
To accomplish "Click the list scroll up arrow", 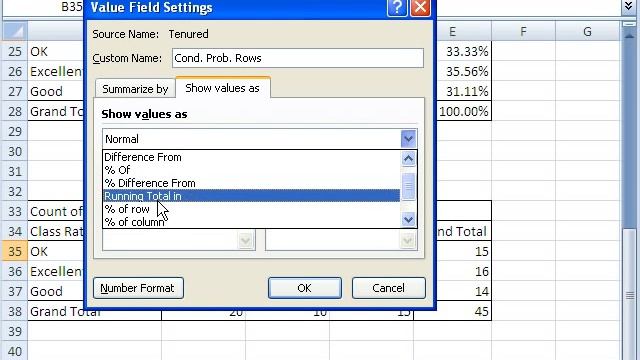I will (408, 158).
